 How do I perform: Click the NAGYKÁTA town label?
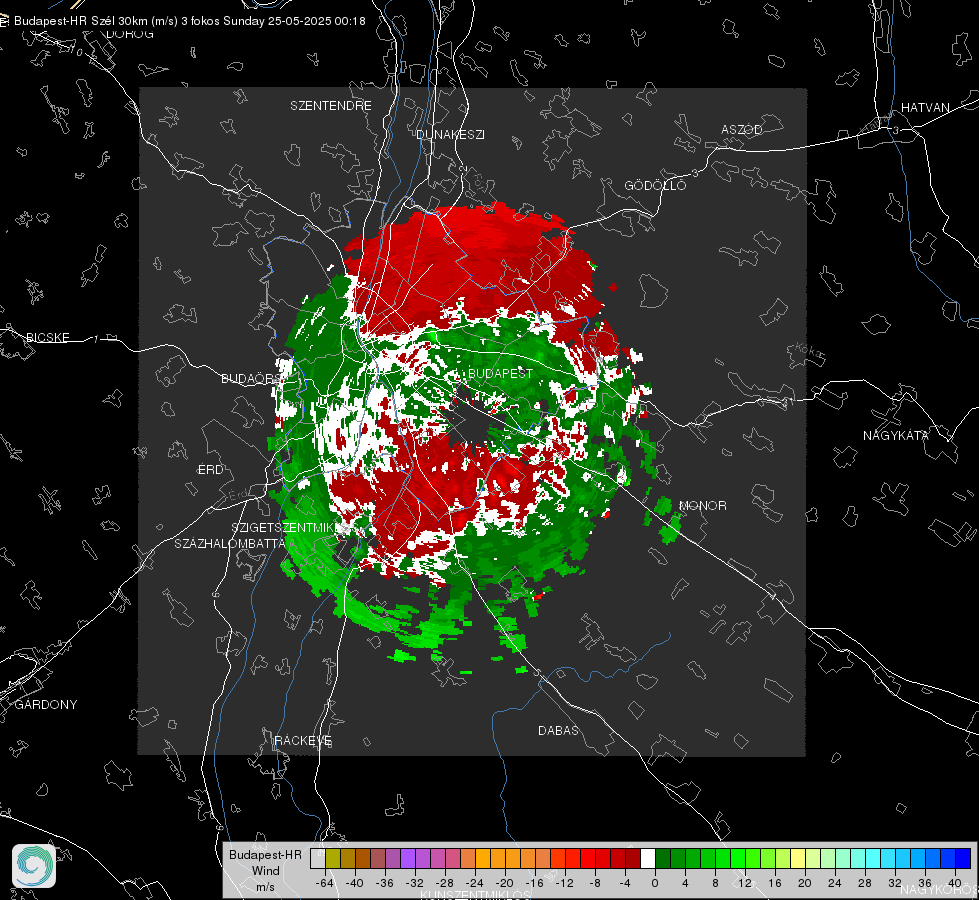pos(896,435)
